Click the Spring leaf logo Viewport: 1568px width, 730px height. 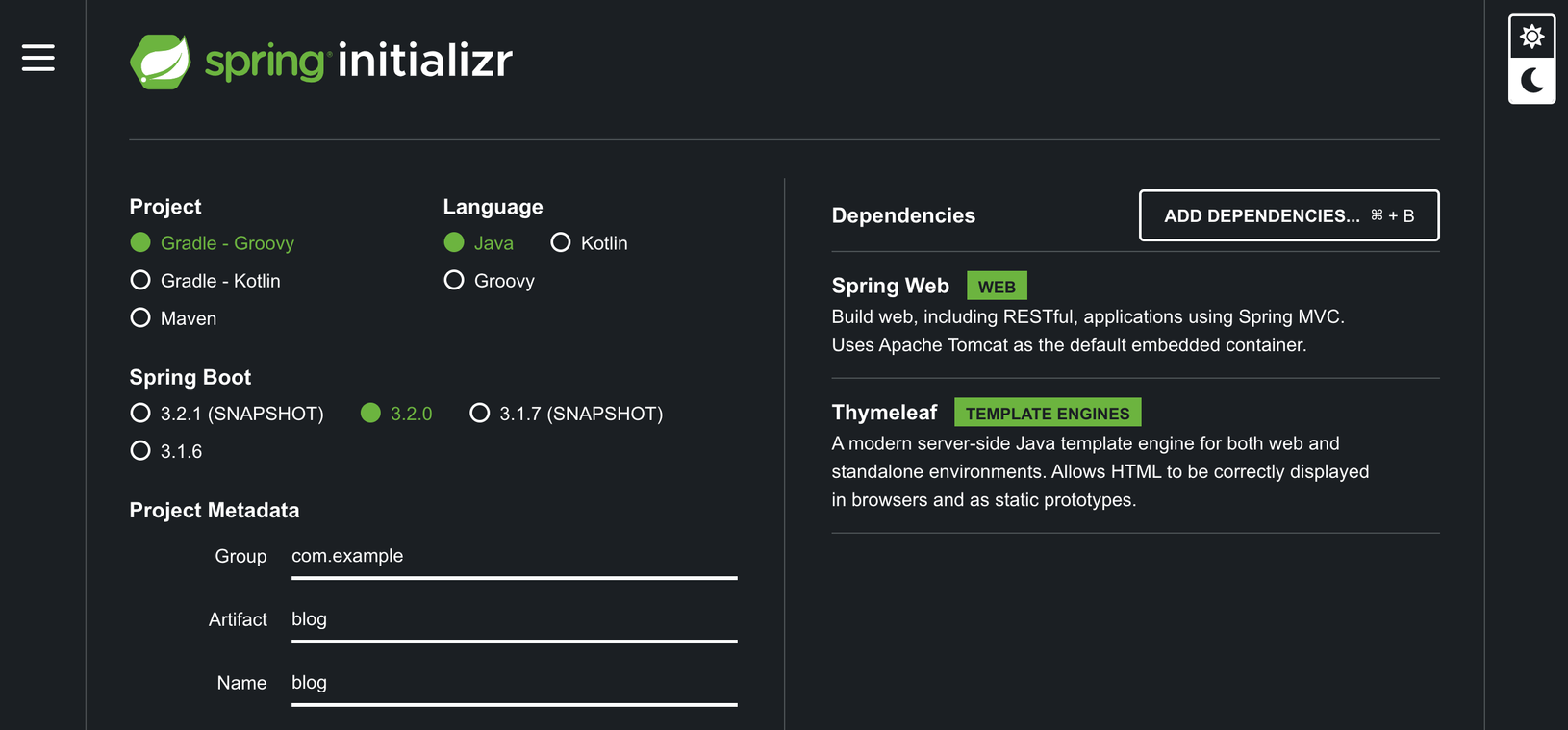click(x=161, y=62)
